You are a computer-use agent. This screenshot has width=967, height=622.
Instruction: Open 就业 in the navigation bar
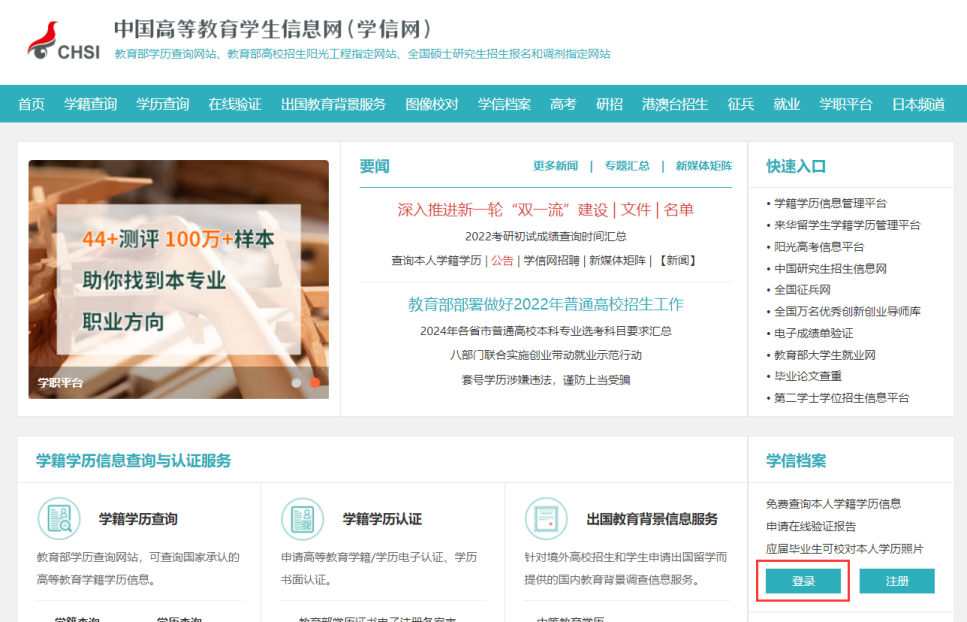787,104
